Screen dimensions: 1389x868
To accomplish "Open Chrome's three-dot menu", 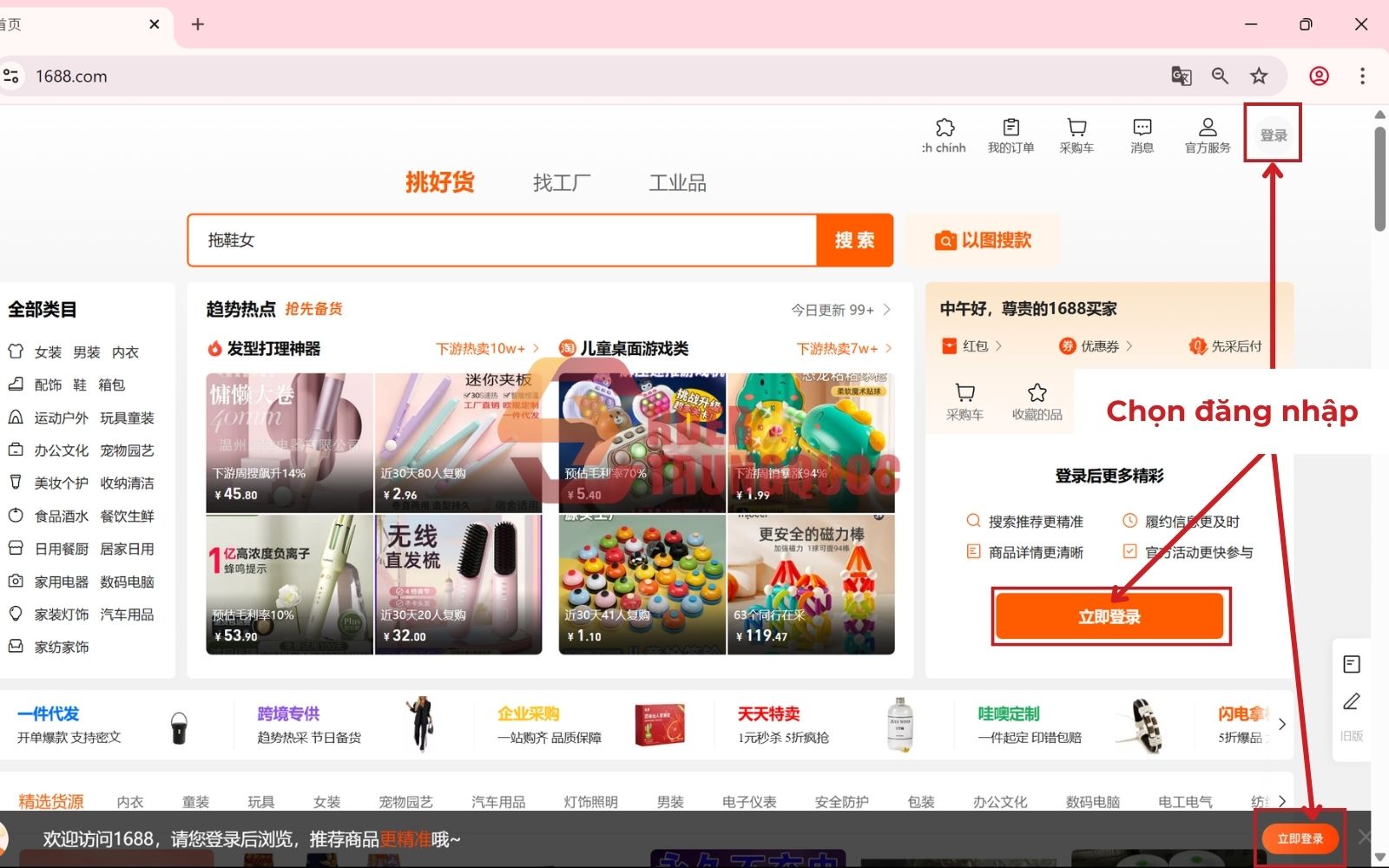I will [x=1362, y=76].
